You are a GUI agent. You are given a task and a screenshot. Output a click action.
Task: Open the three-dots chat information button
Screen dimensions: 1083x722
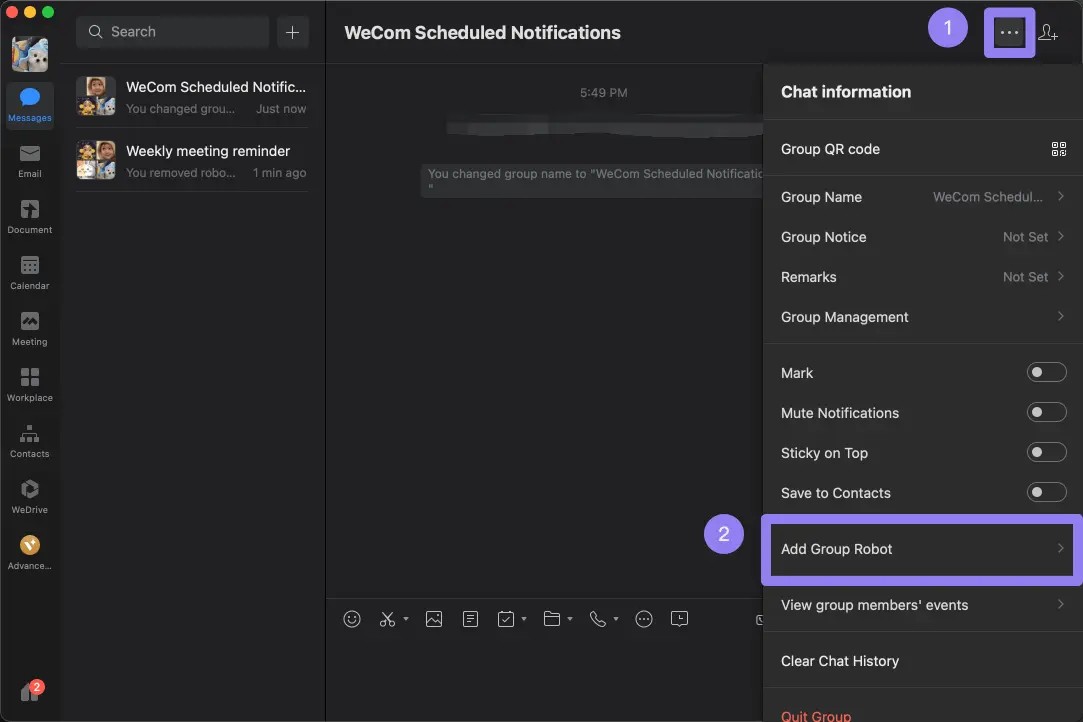[1009, 33]
